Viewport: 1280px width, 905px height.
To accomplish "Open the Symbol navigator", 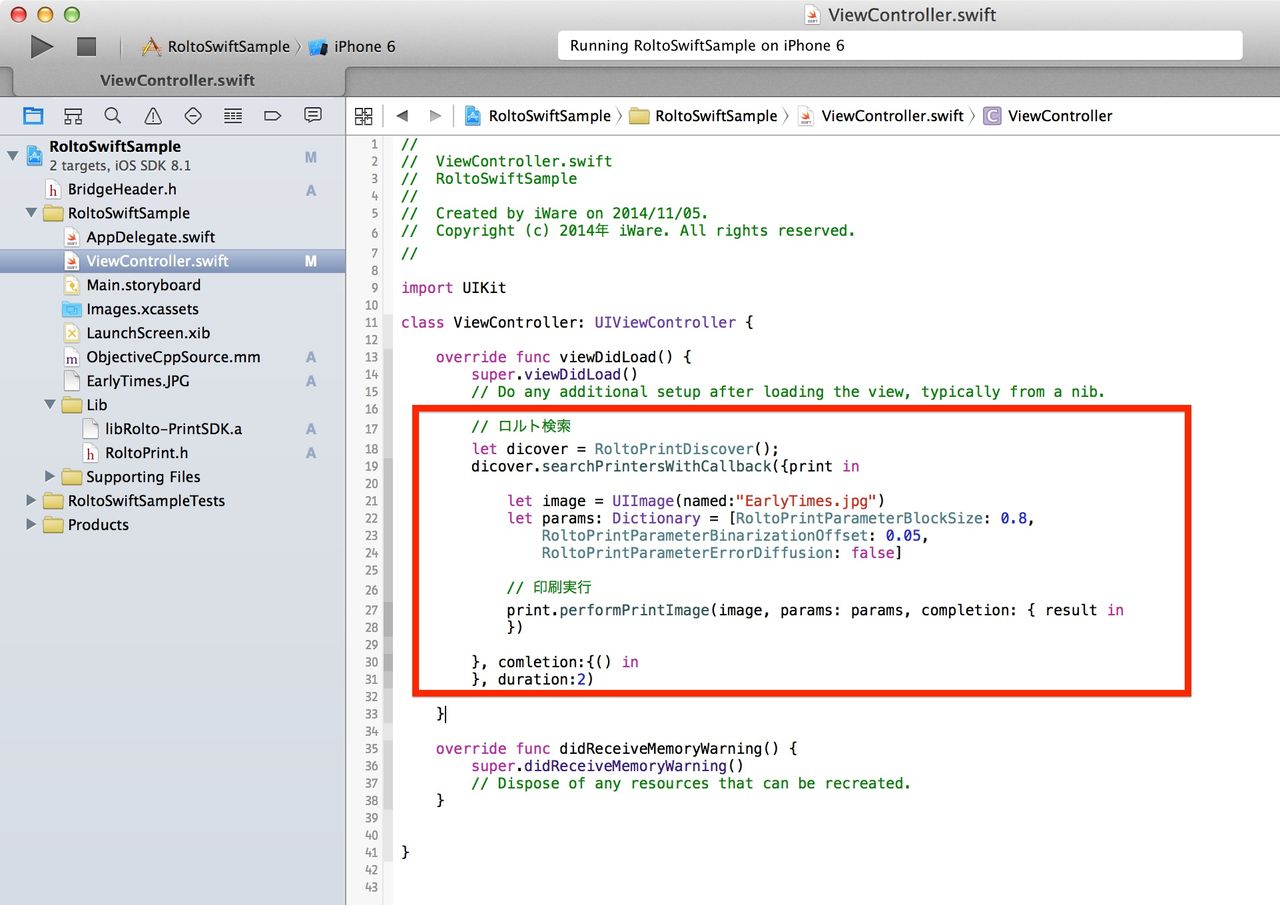I will tap(73, 115).
